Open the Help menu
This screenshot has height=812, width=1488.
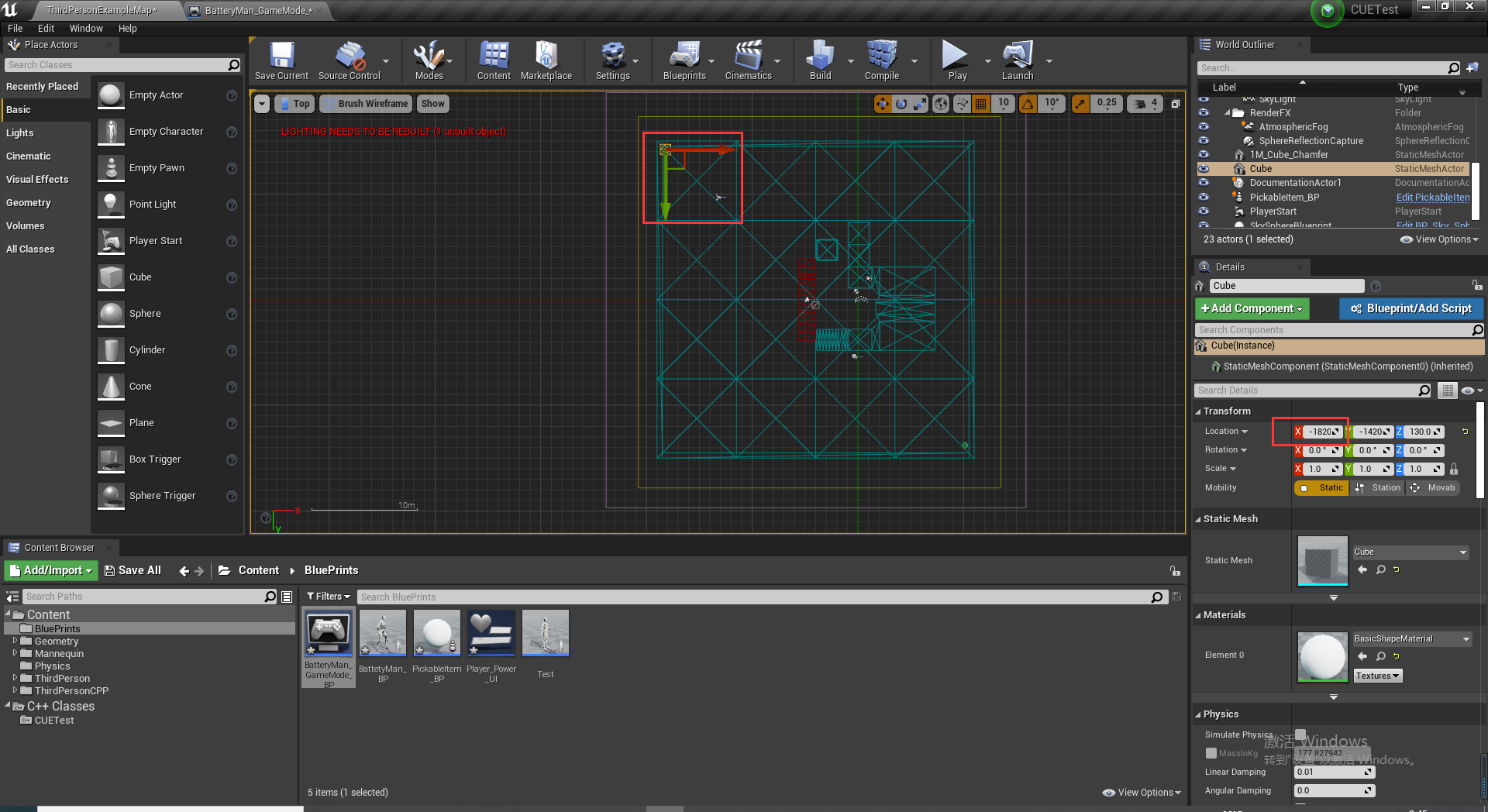(127, 29)
